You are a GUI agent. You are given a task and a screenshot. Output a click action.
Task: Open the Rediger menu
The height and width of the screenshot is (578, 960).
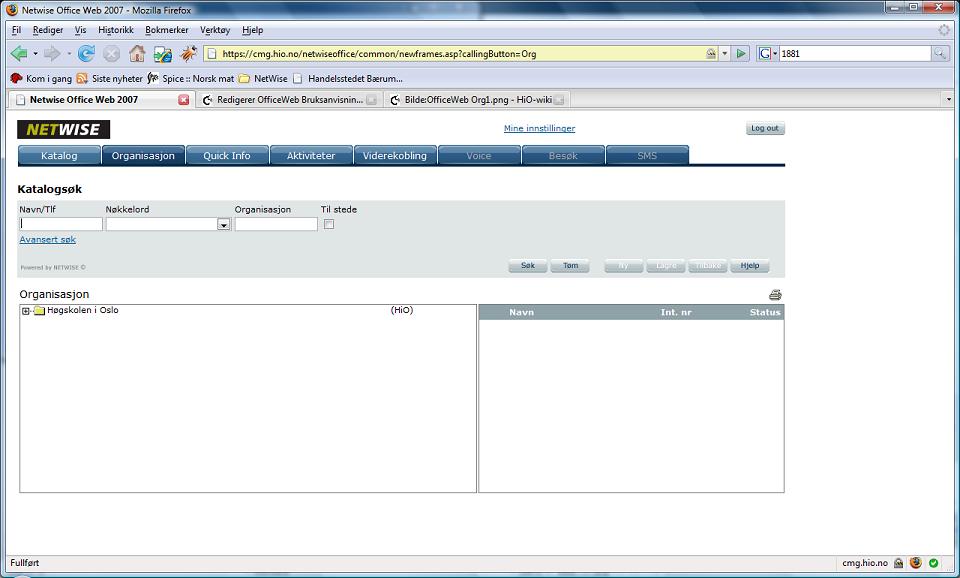(48, 30)
